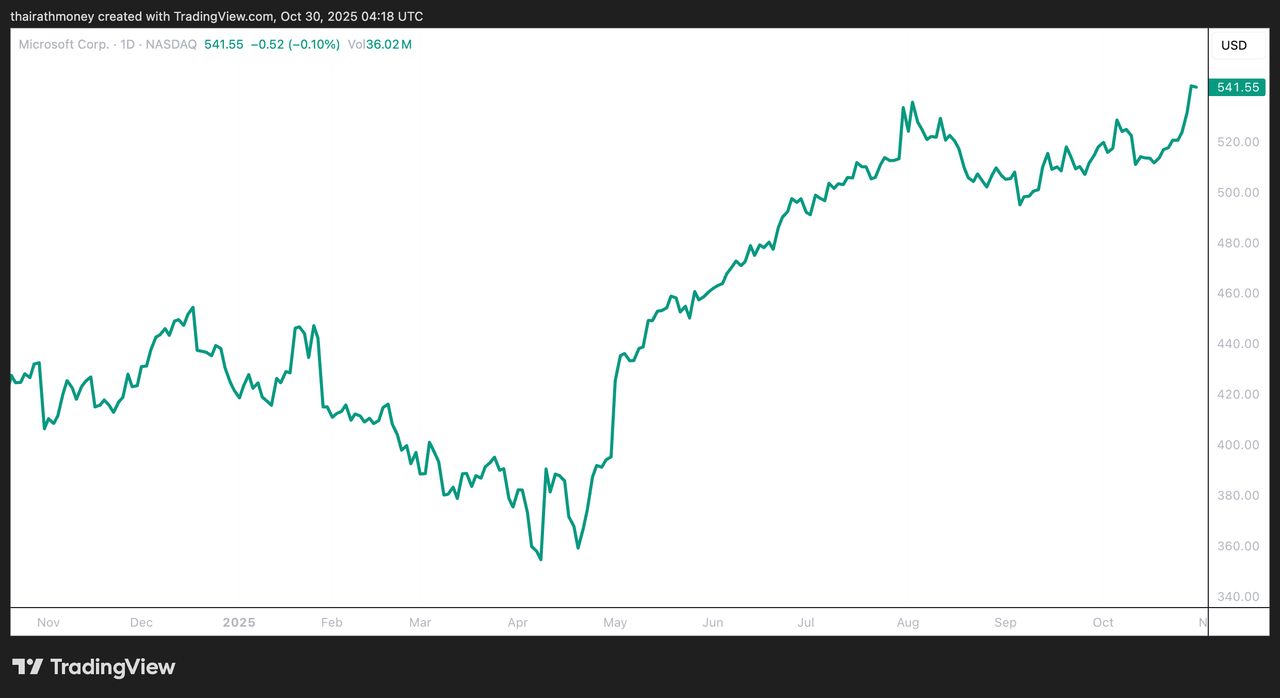Open the TradingView wordmark link at bottom
The image size is (1280, 698).
click(112, 667)
